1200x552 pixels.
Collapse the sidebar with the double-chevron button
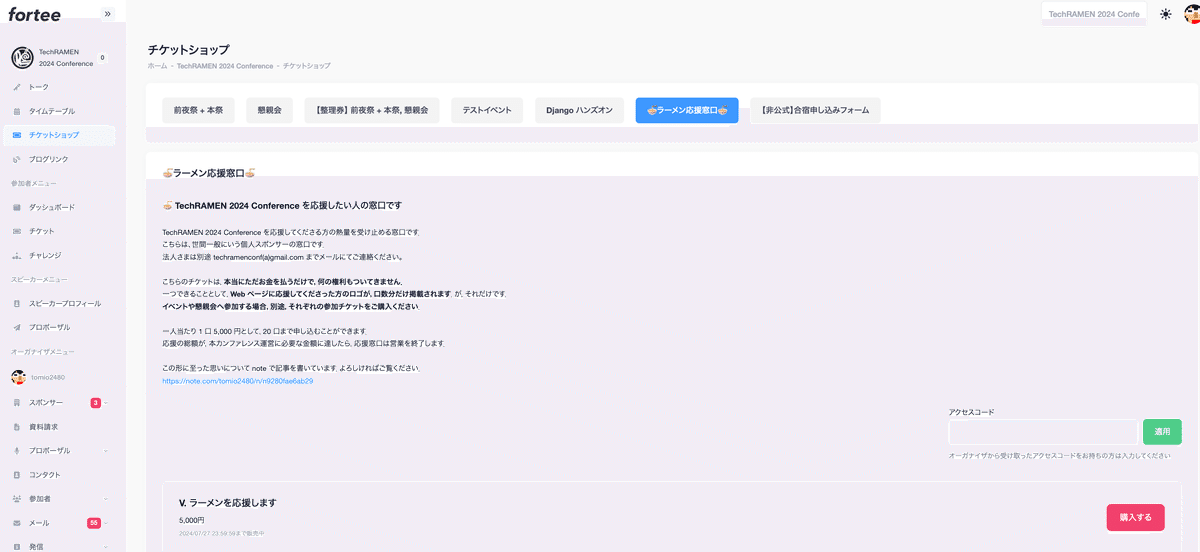click(107, 14)
